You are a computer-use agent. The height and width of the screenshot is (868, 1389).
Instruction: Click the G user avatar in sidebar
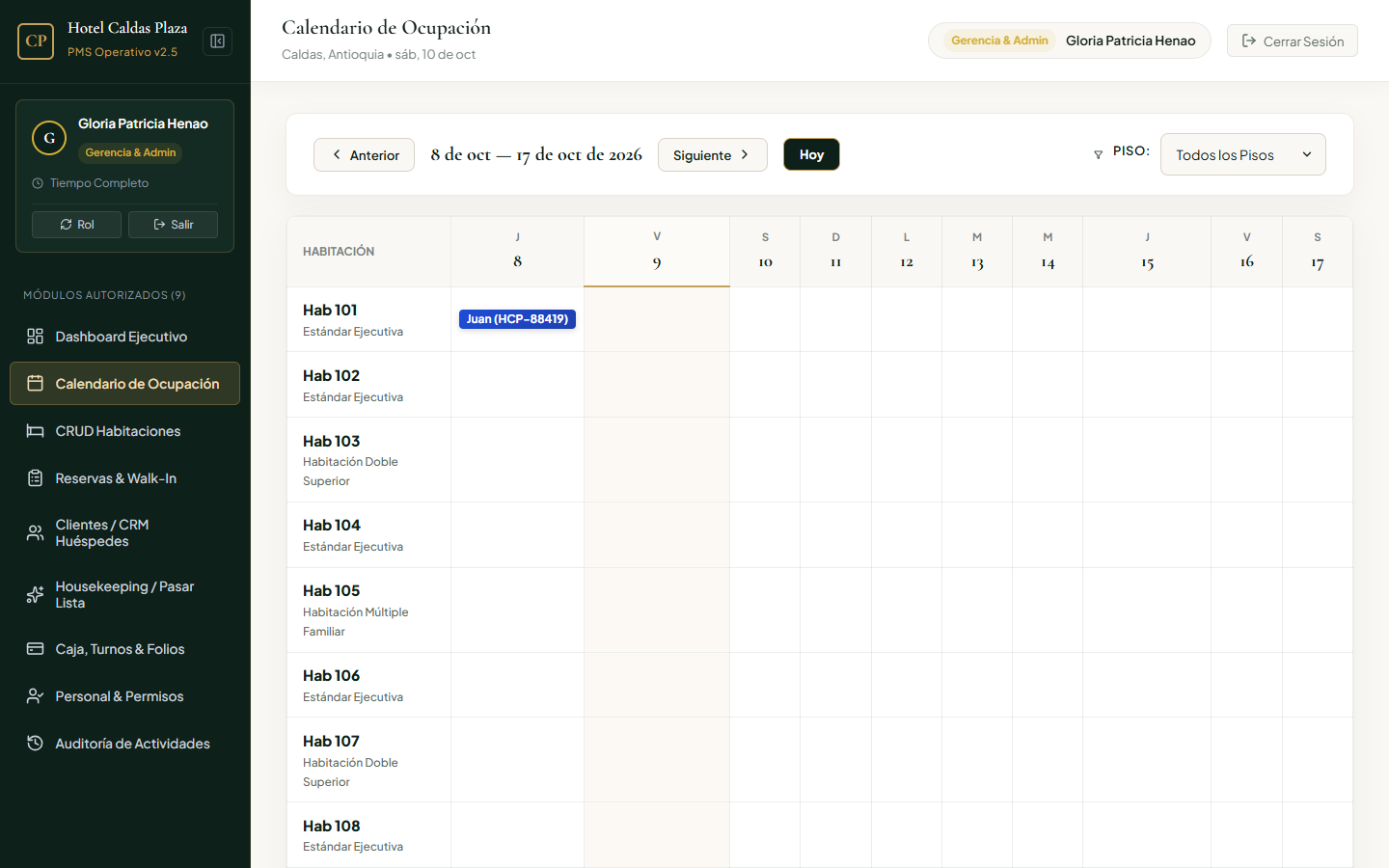click(49, 138)
